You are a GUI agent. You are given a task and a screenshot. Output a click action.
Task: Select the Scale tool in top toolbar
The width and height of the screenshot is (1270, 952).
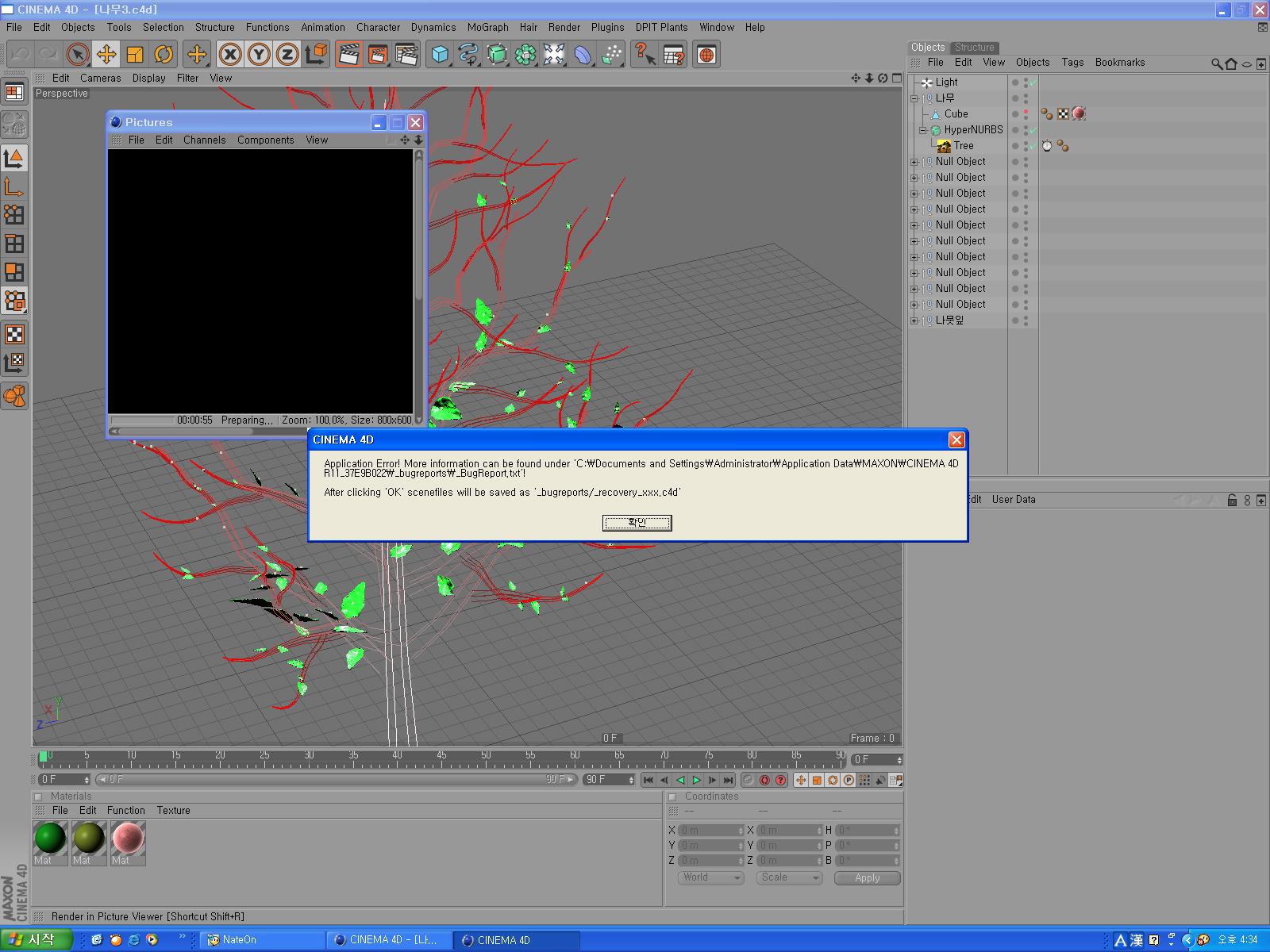click(x=135, y=55)
